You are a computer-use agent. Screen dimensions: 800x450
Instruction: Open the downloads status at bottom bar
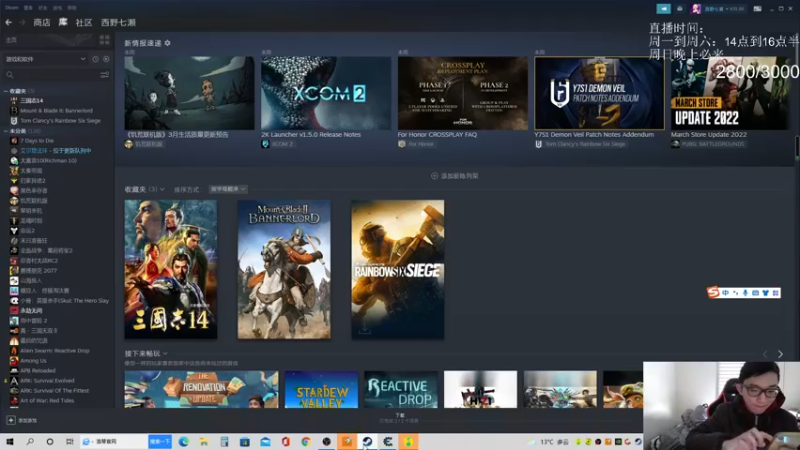pyautogui.click(x=399, y=418)
